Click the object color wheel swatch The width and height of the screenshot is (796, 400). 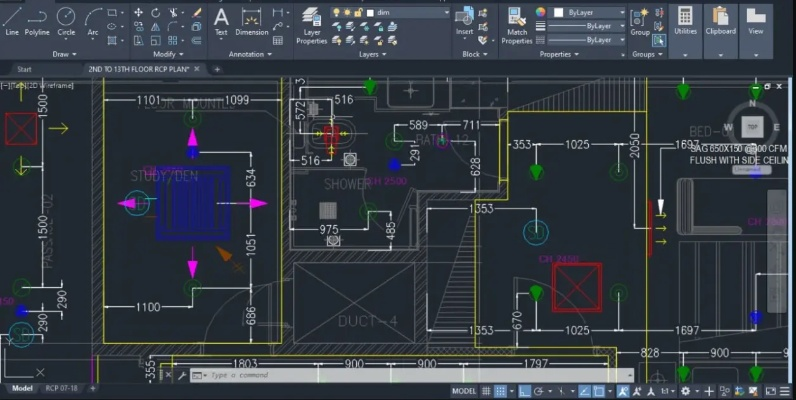(x=541, y=12)
